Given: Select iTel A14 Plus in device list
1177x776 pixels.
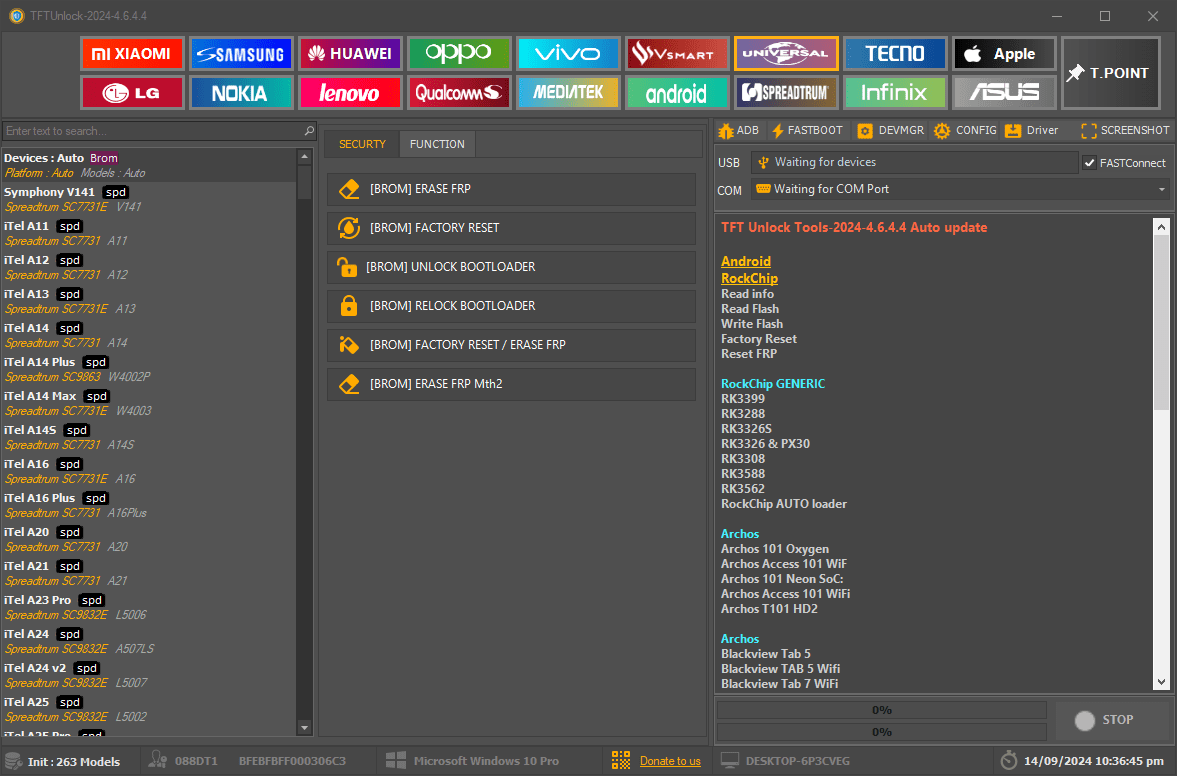Looking at the screenshot, I should click(x=40, y=362).
